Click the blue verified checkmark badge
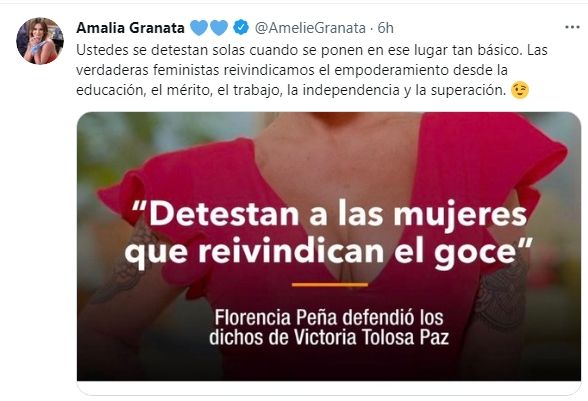 [x=241, y=27]
